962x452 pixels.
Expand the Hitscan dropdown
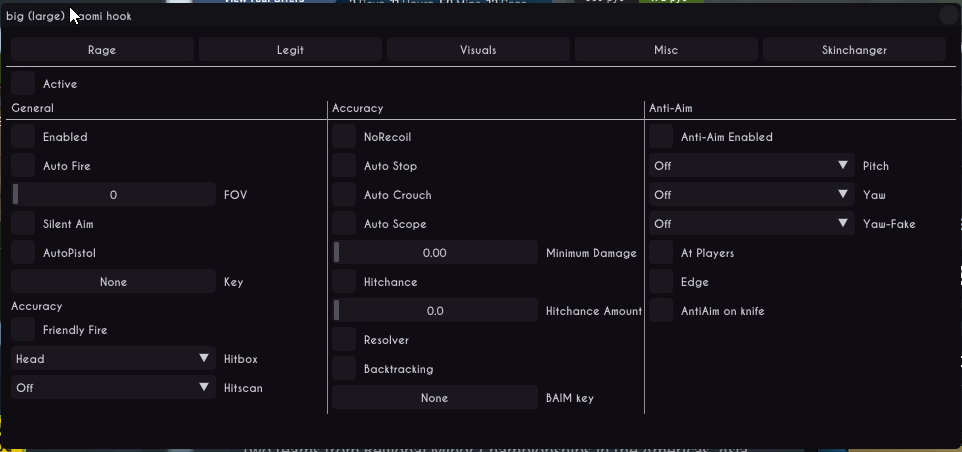(x=113, y=387)
